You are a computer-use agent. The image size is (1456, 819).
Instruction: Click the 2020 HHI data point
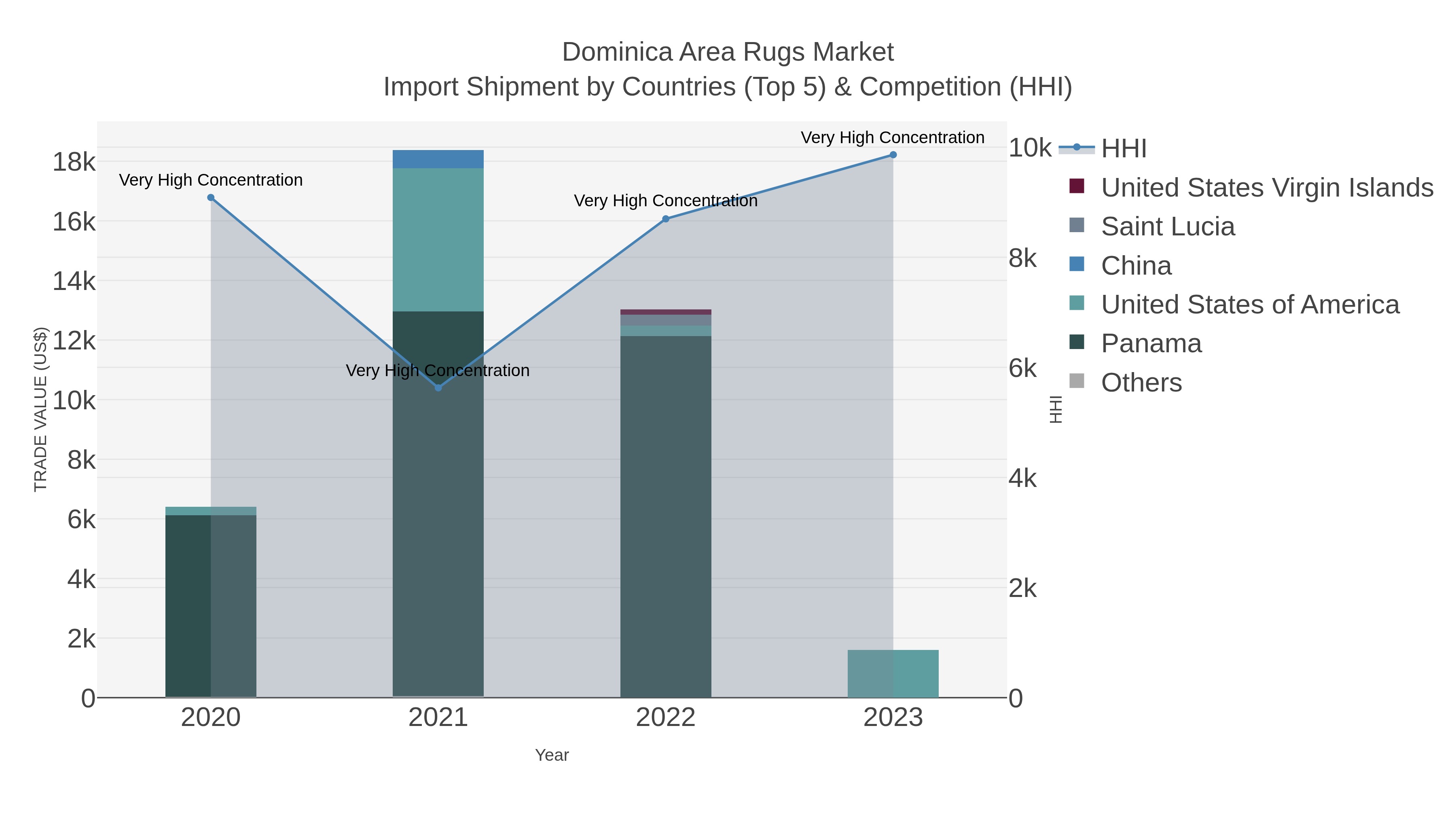[x=211, y=198]
